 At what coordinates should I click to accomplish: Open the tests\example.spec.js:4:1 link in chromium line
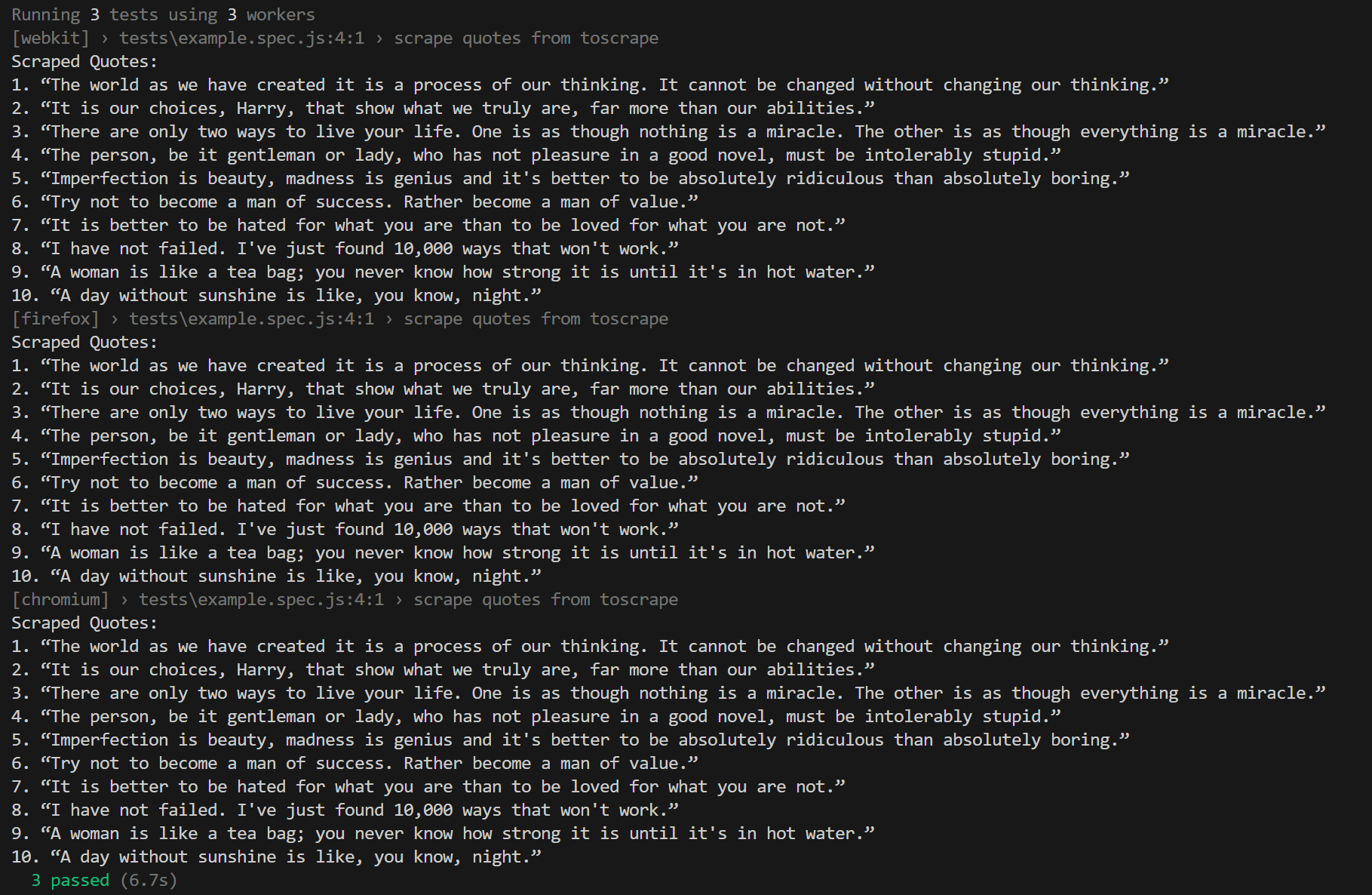click(x=261, y=600)
